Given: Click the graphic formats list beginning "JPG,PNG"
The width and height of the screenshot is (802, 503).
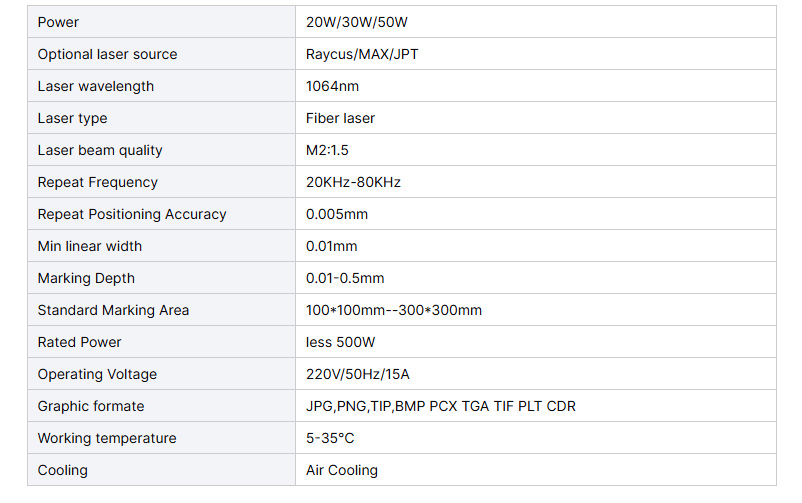Looking at the screenshot, I should click(440, 406).
